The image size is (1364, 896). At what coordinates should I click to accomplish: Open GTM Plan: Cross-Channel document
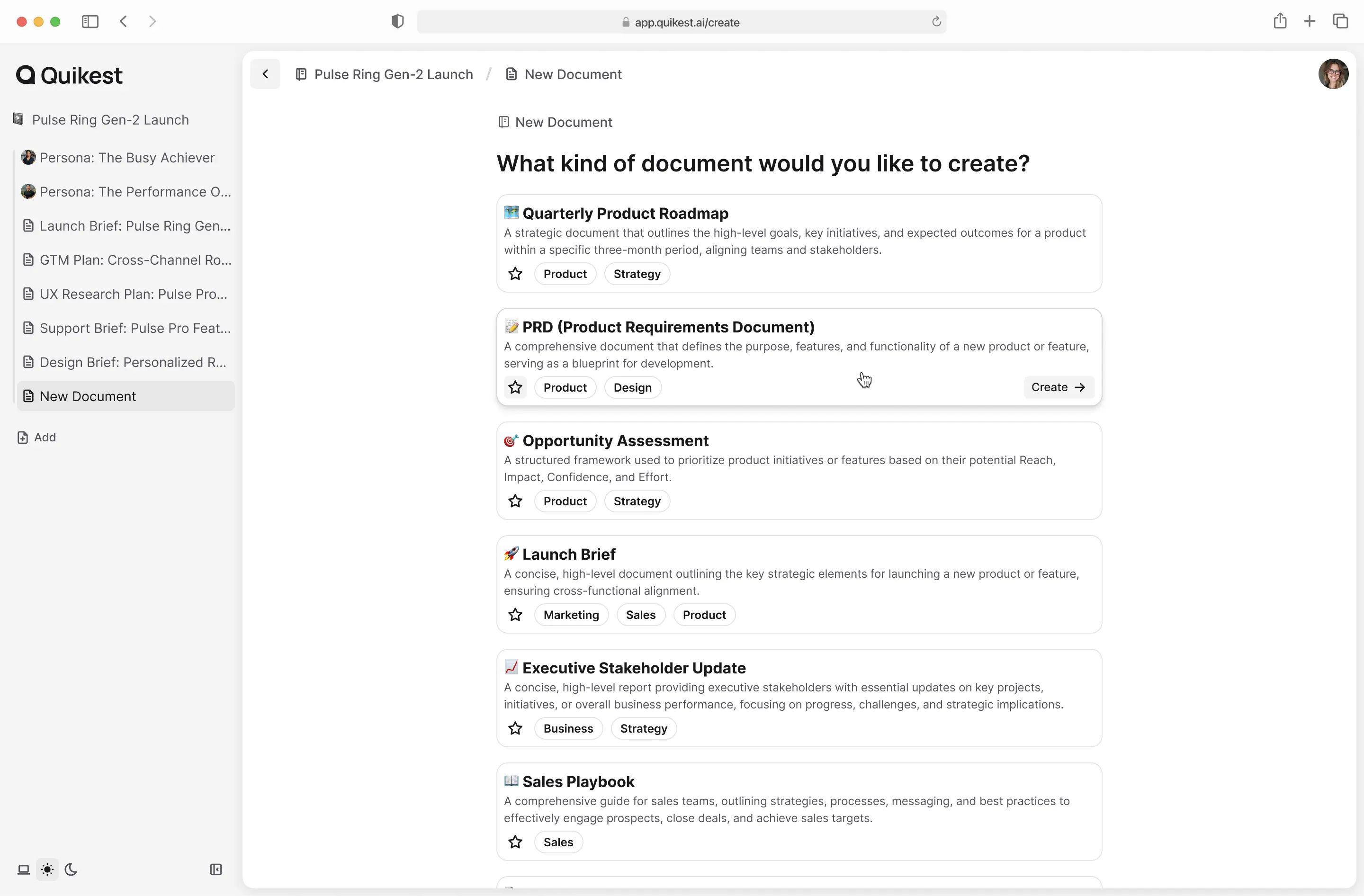coord(126,260)
